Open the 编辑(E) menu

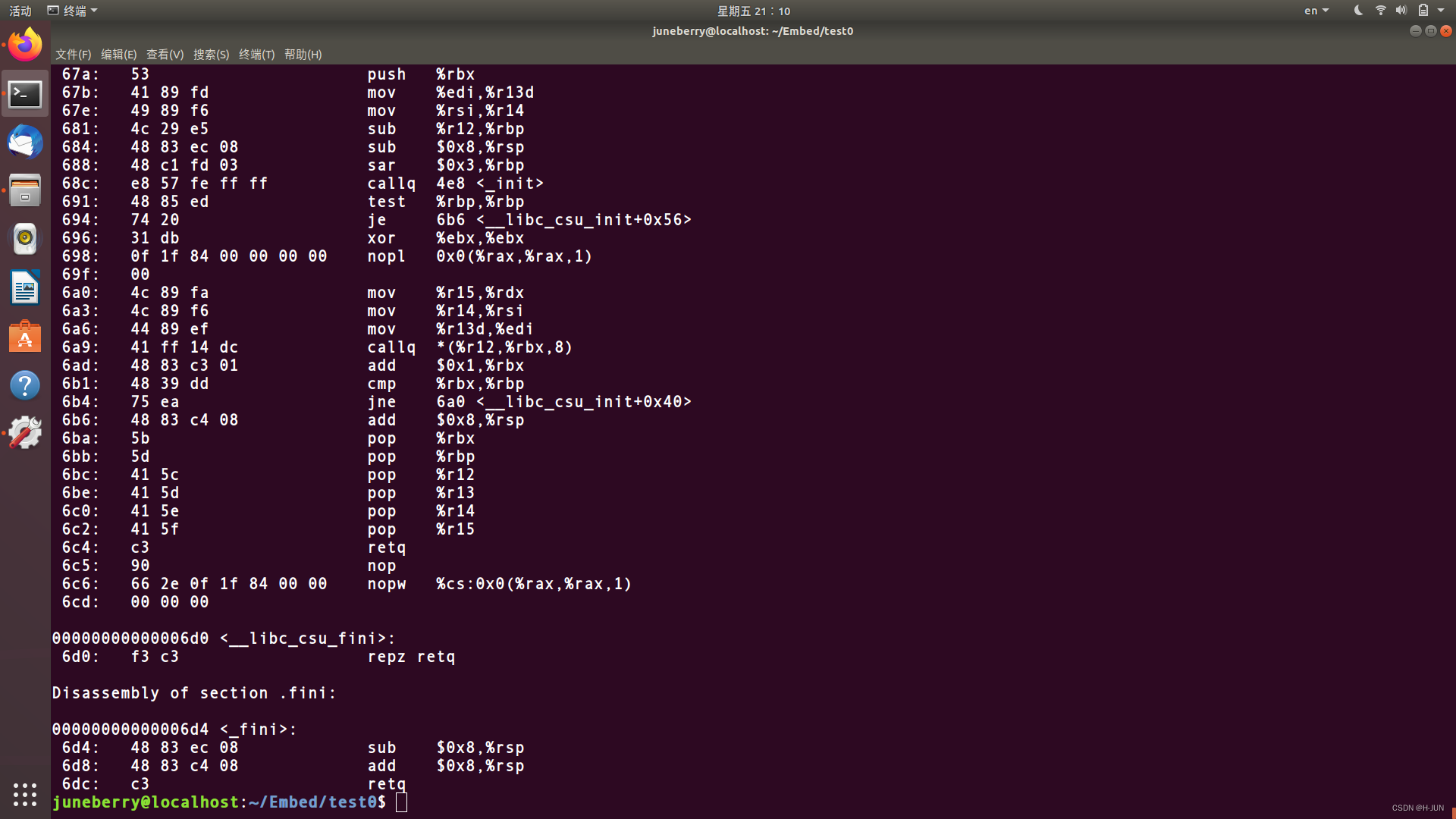(x=118, y=55)
